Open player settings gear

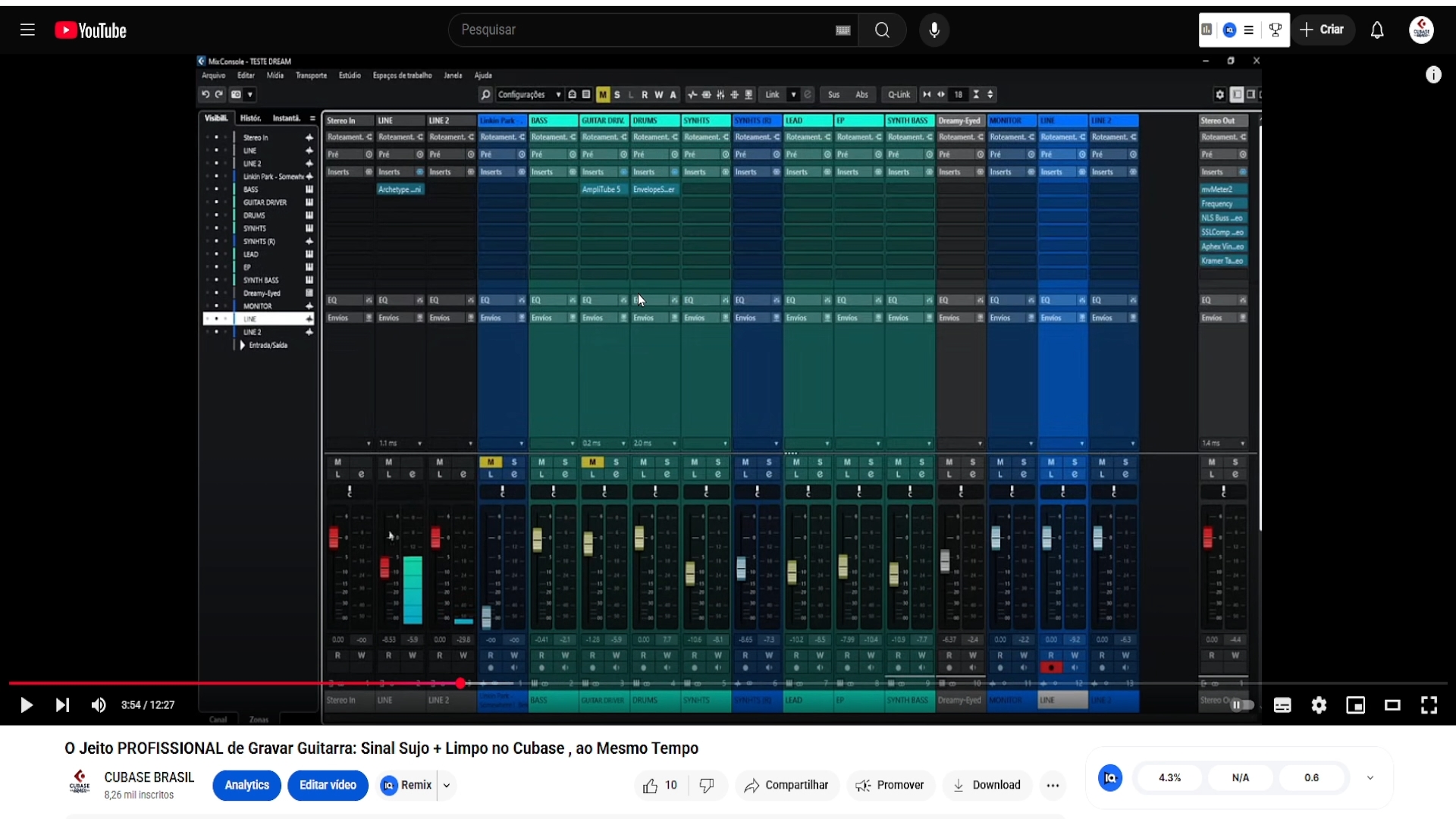[x=1319, y=705]
